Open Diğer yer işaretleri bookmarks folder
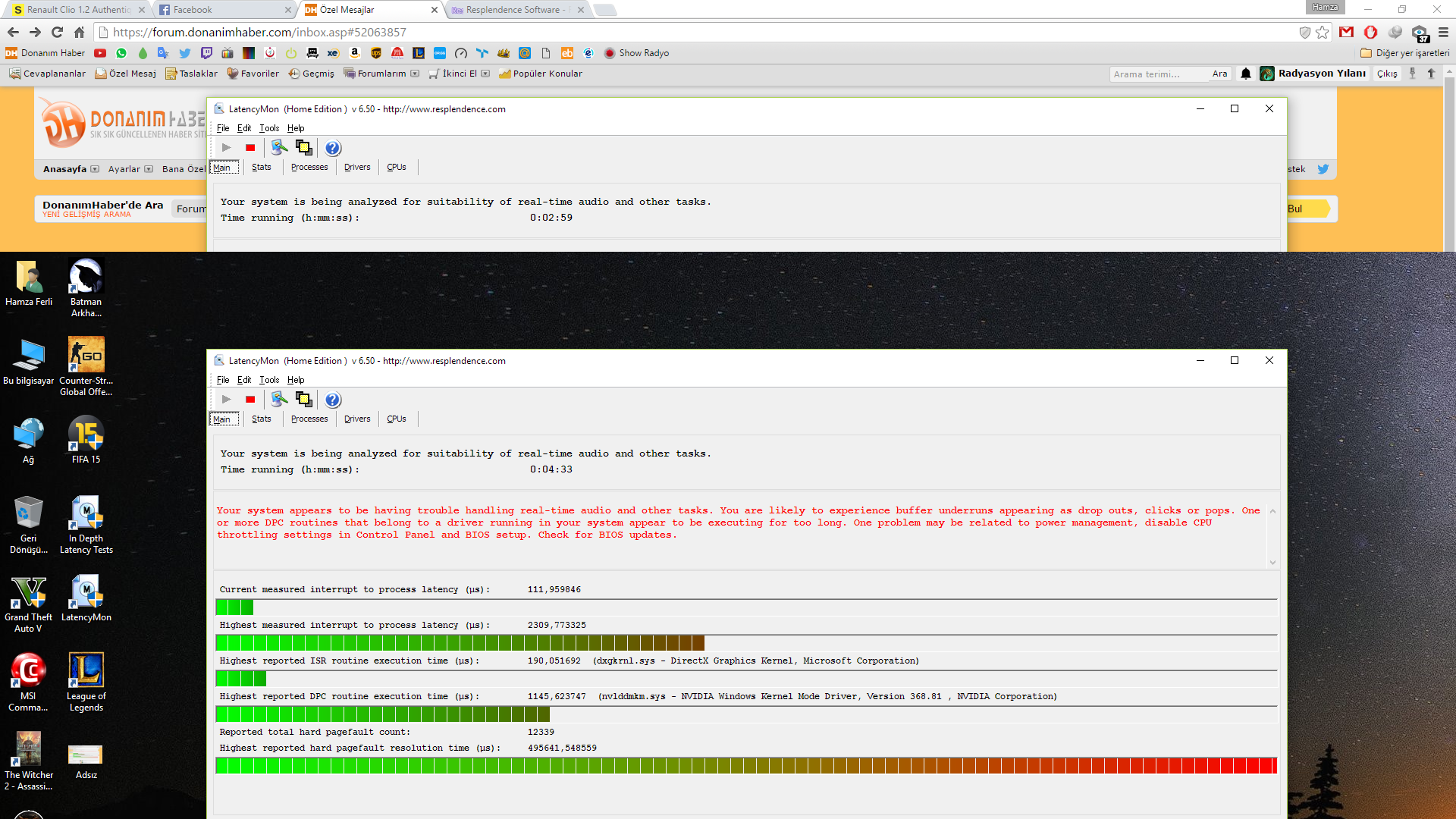Screen dimensions: 1456x819 1405,53
